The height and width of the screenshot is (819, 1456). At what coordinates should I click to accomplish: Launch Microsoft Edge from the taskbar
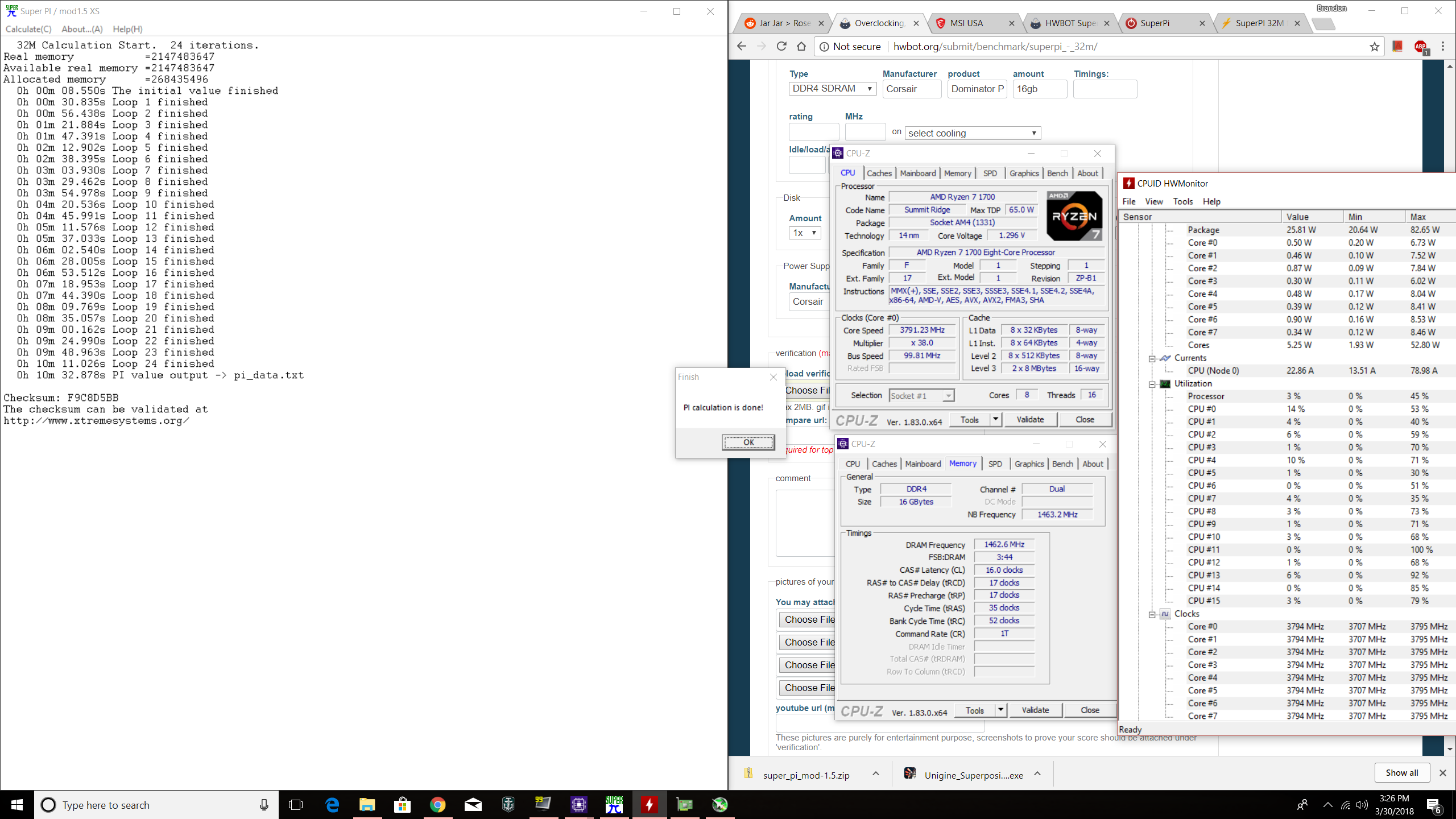(332, 805)
